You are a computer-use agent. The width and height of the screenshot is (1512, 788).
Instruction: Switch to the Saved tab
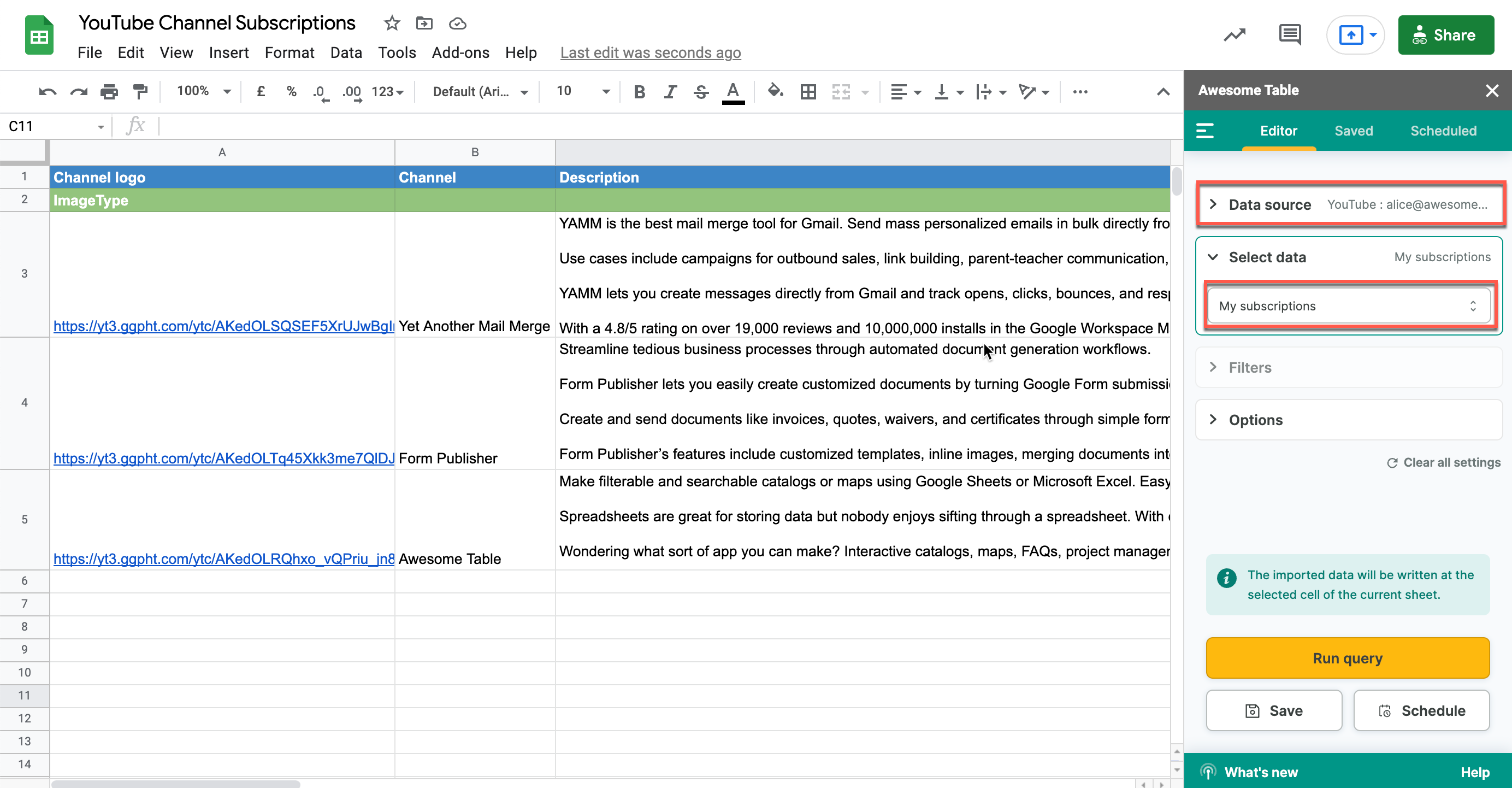pyautogui.click(x=1354, y=131)
